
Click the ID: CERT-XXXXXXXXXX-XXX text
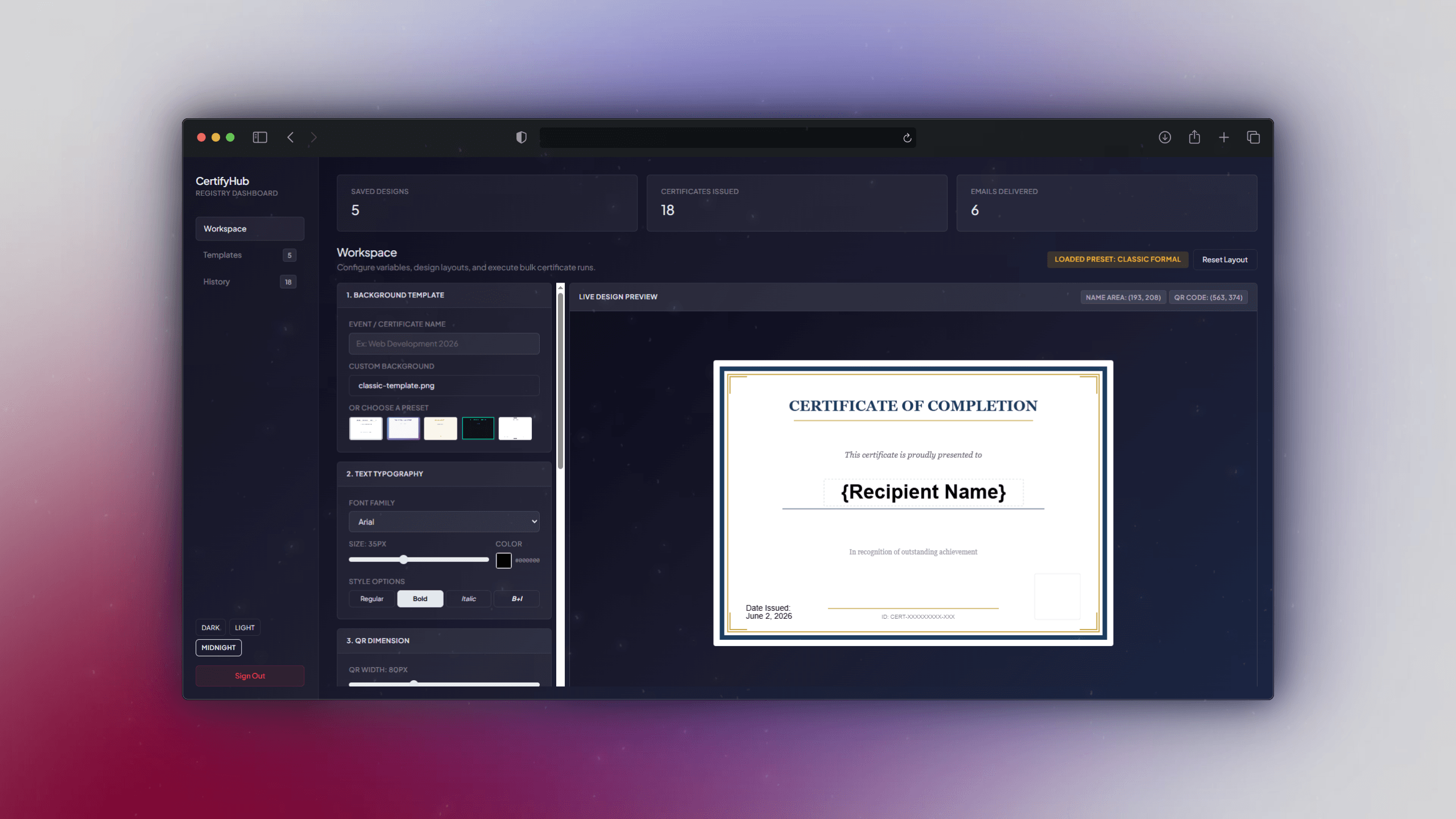coord(918,617)
